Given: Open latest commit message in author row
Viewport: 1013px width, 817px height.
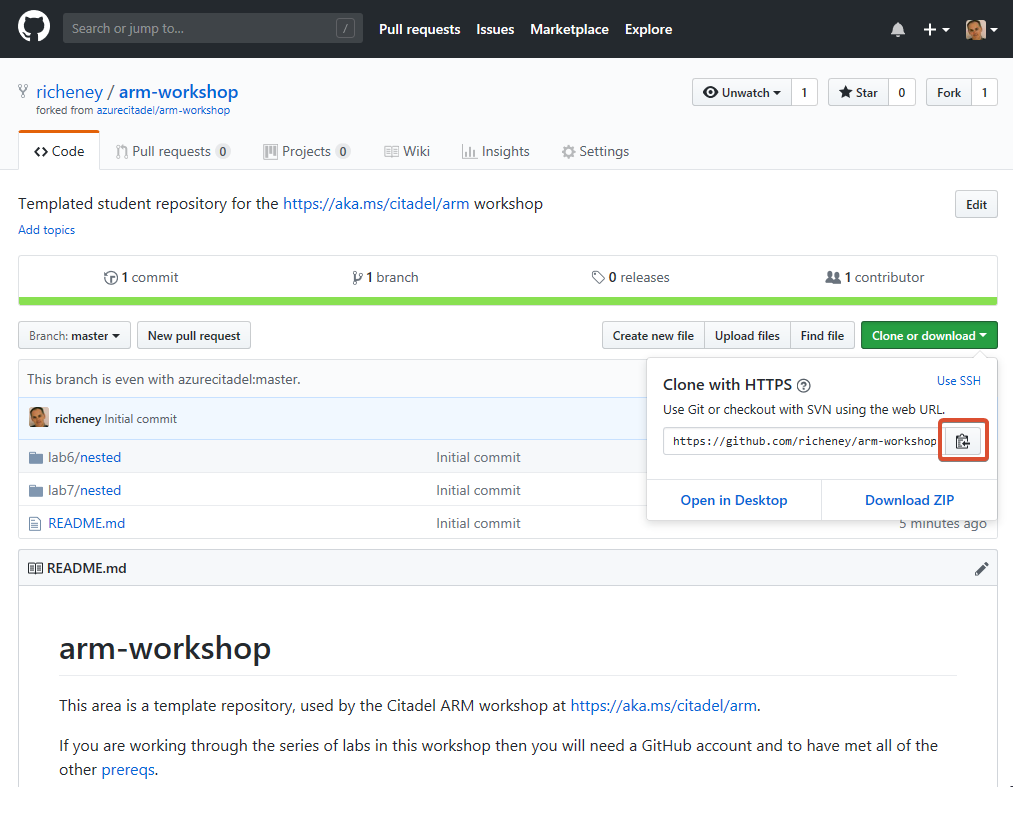Looking at the screenshot, I should point(140,419).
